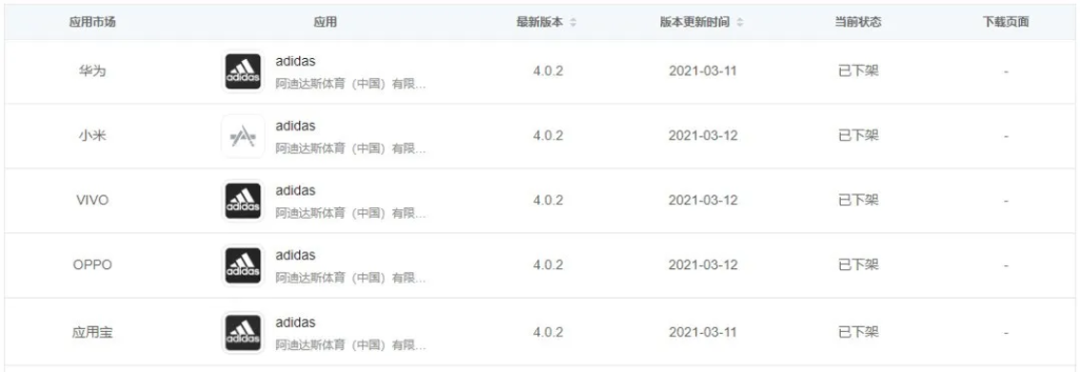Image resolution: width=1080 pixels, height=372 pixels.
Task: Select the OPPO market cell
Action: (92, 265)
